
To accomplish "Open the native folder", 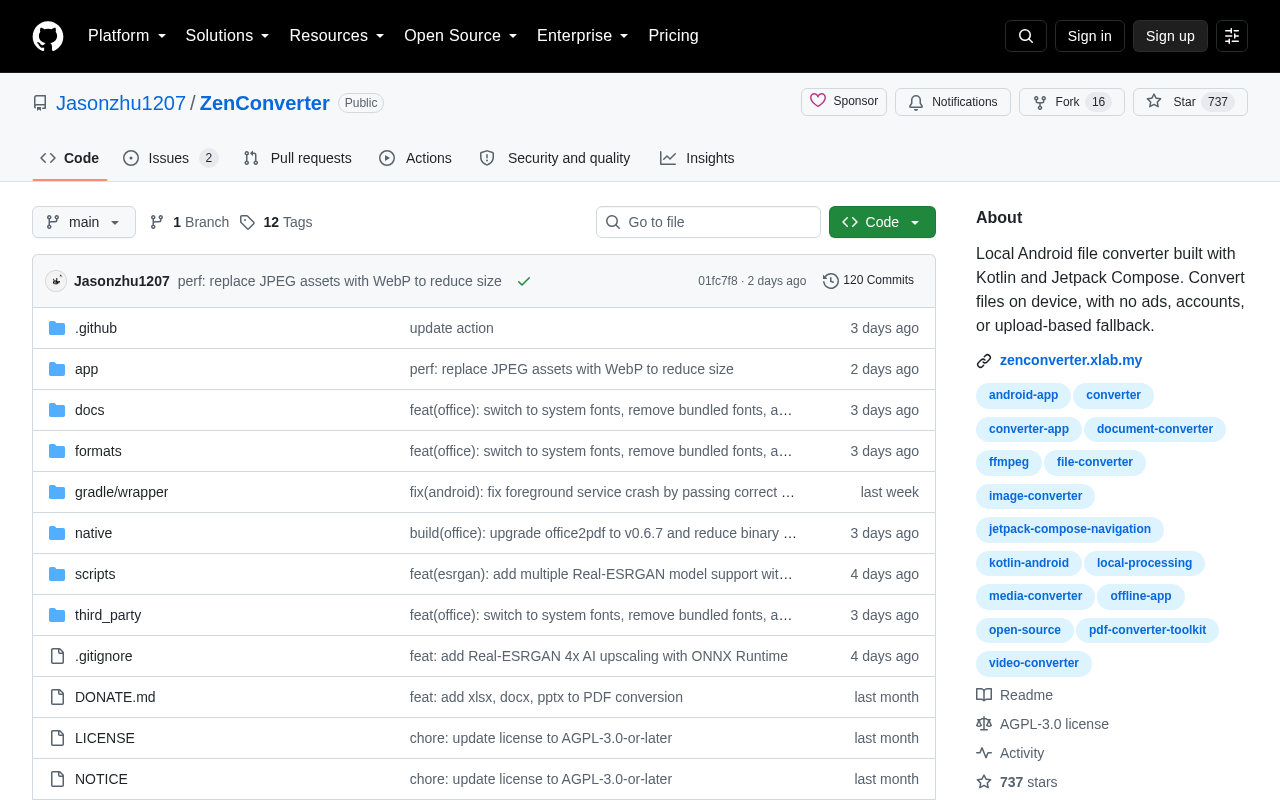I will click(x=94, y=533).
